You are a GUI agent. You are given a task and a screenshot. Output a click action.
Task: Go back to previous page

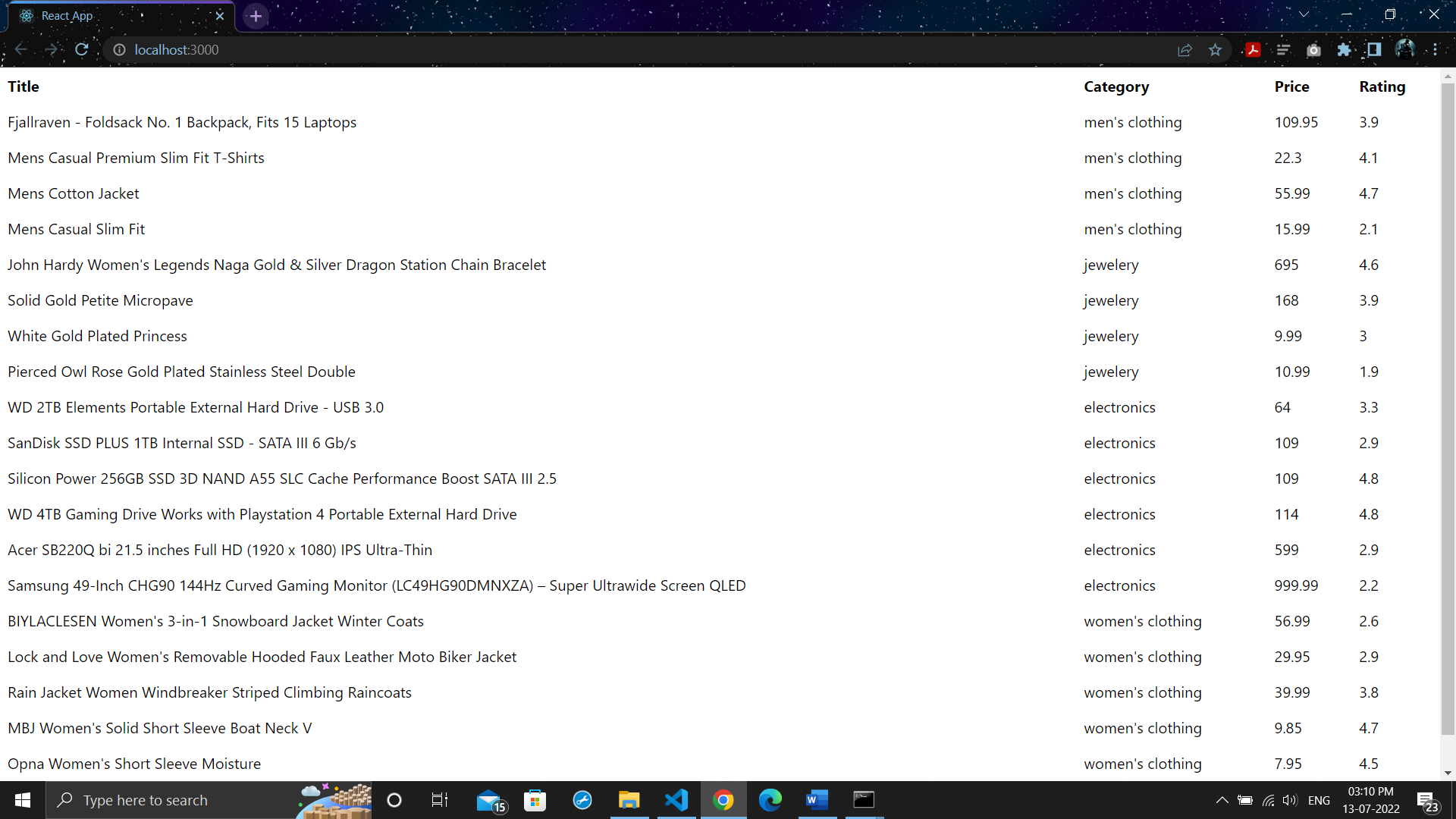tap(20, 49)
